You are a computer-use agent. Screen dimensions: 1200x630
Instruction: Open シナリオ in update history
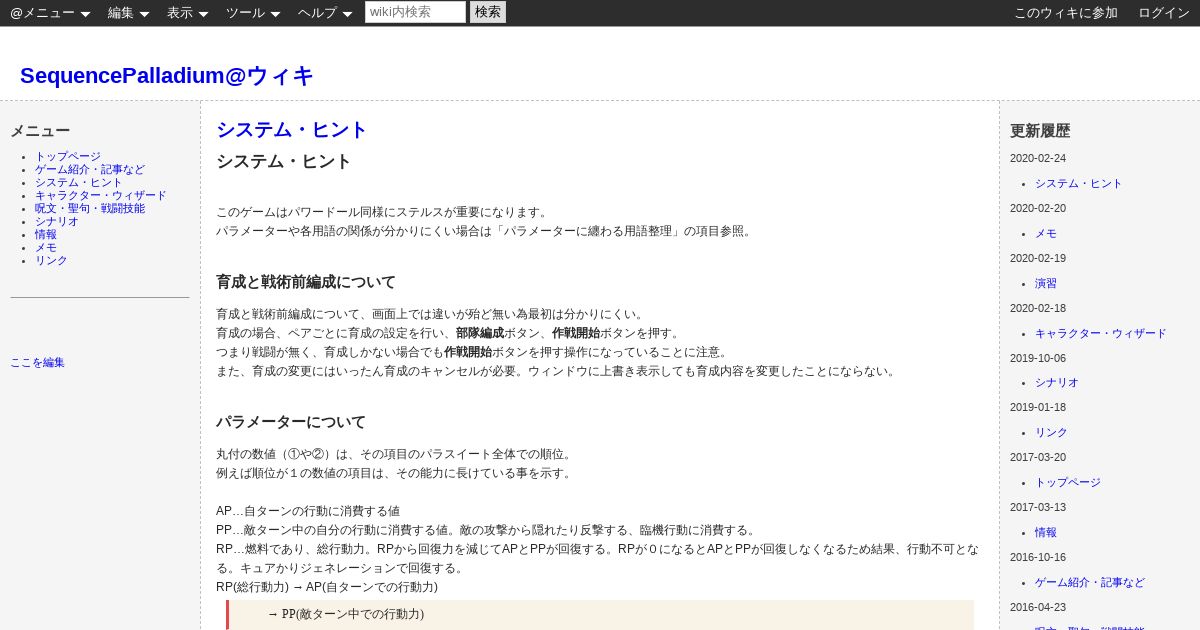(x=1057, y=383)
